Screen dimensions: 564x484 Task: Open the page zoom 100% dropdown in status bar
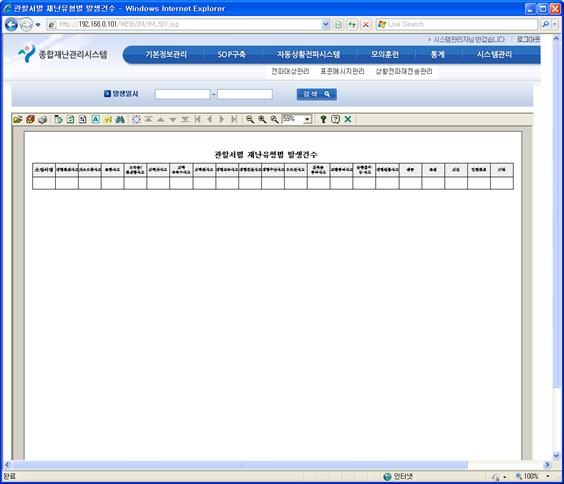[548, 476]
